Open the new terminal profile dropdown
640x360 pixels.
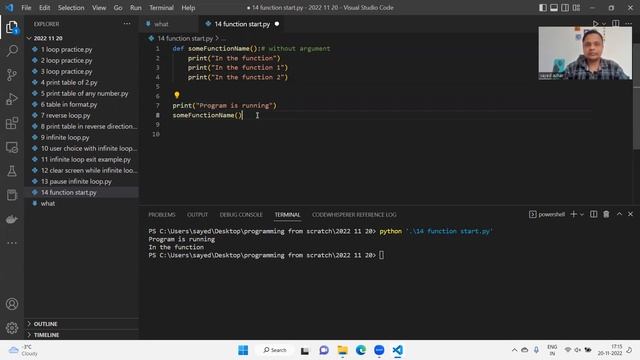point(582,214)
